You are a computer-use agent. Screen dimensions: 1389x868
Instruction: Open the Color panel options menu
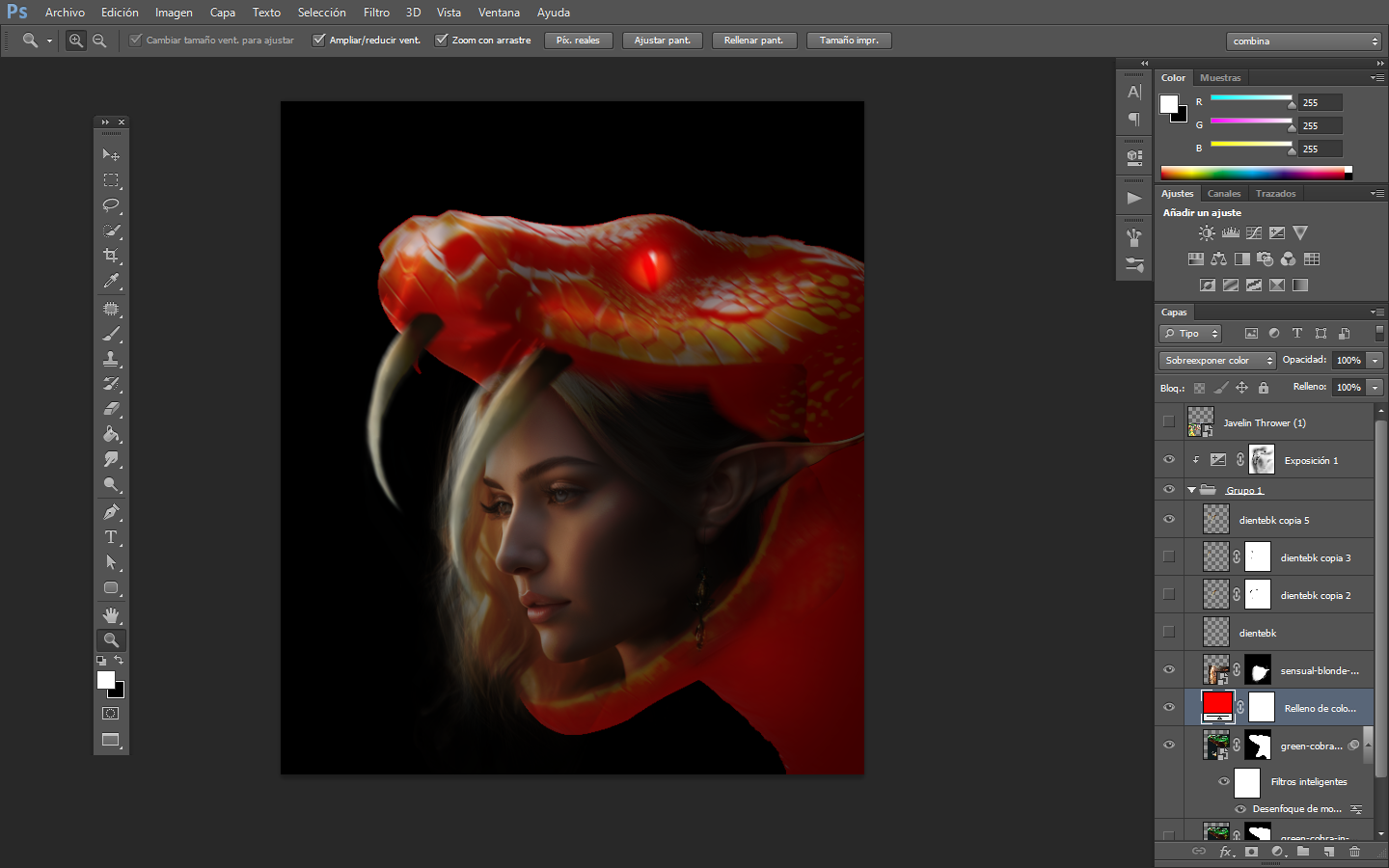[x=1377, y=78]
